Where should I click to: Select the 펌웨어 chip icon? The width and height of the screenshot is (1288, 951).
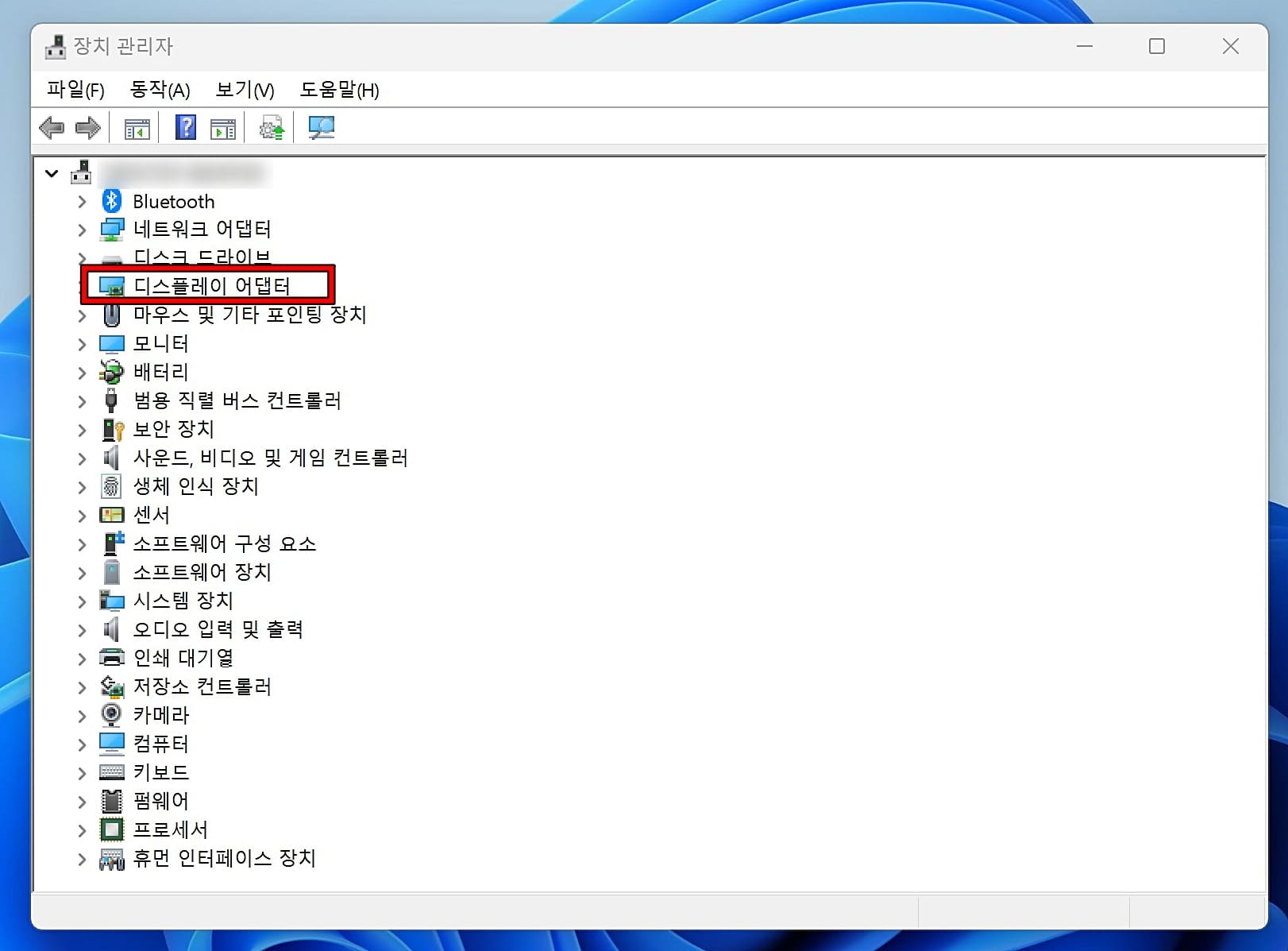112,801
